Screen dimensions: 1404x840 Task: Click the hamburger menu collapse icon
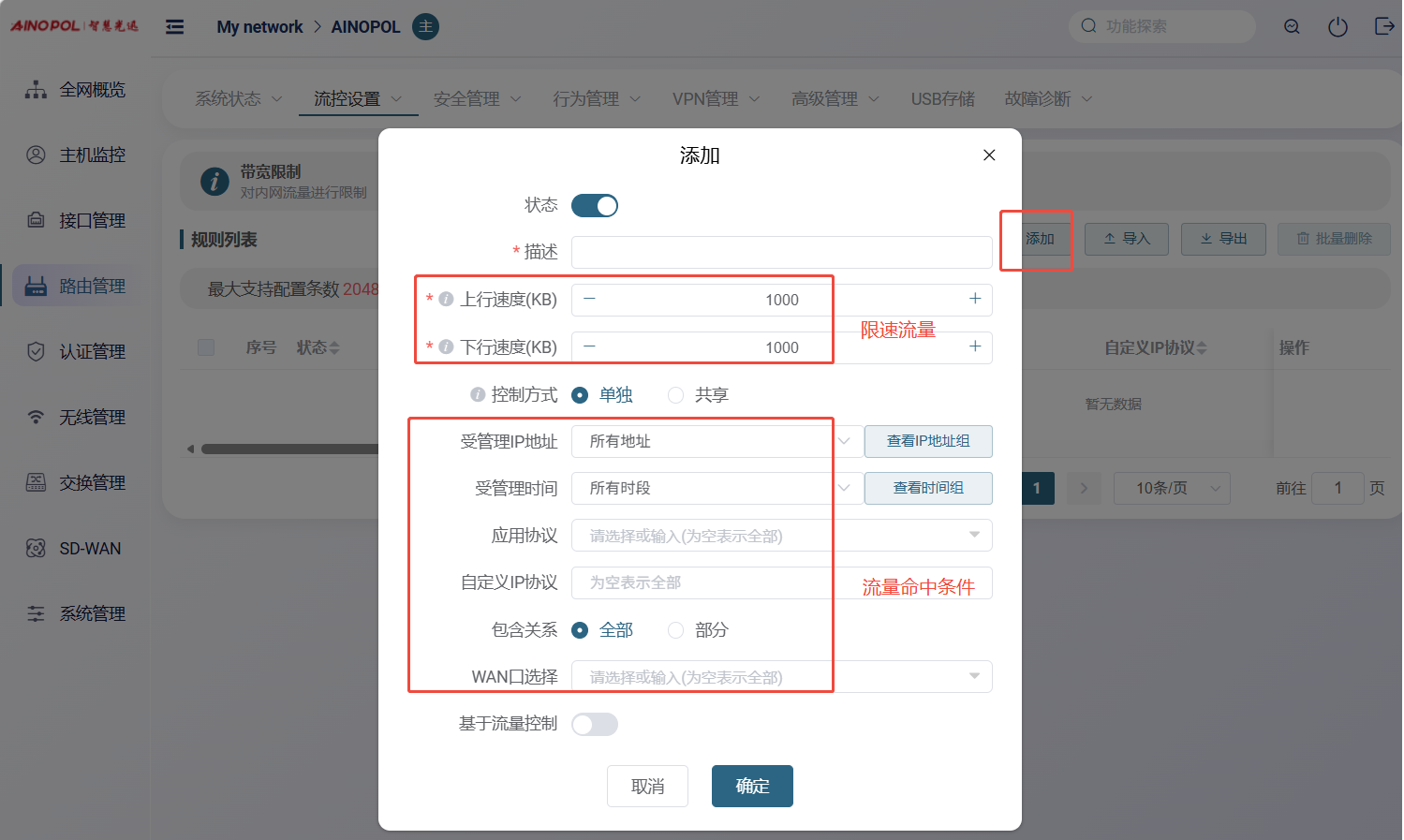tap(174, 27)
